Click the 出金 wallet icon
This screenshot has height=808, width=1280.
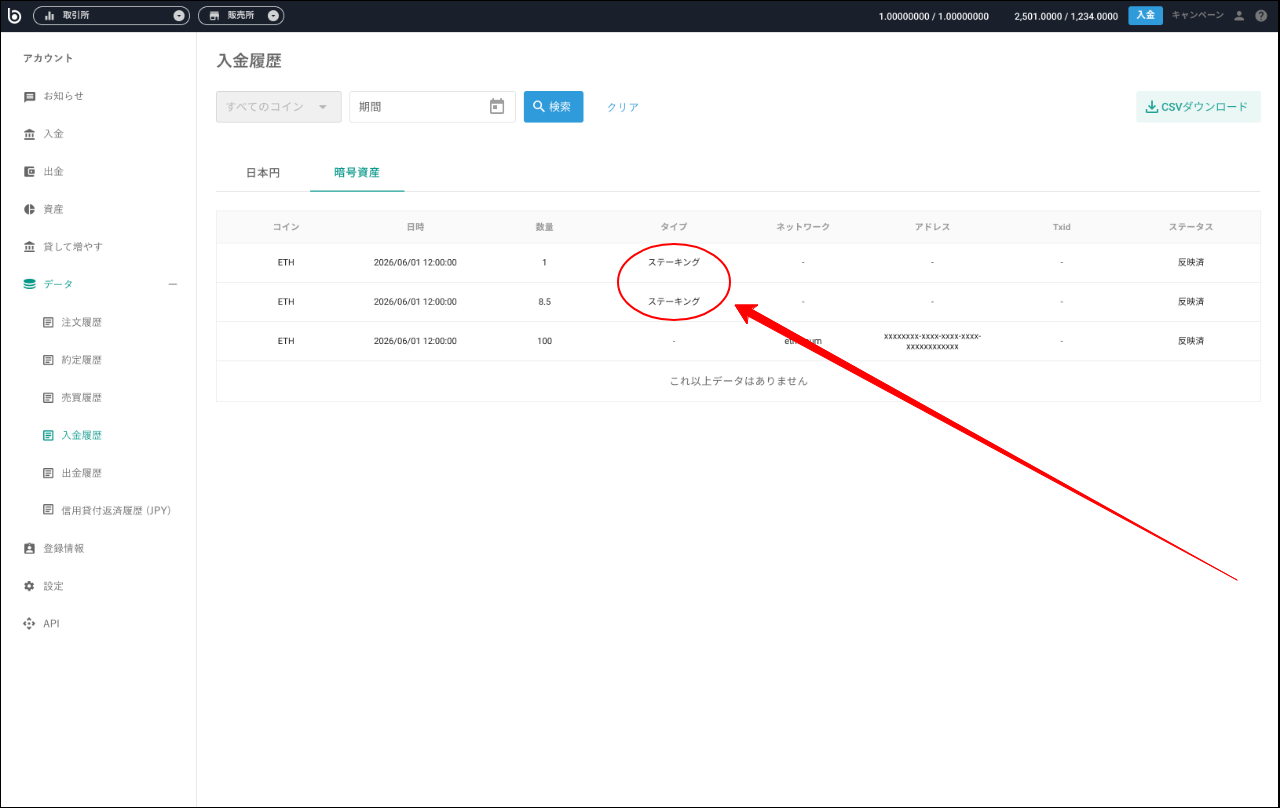click(29, 172)
